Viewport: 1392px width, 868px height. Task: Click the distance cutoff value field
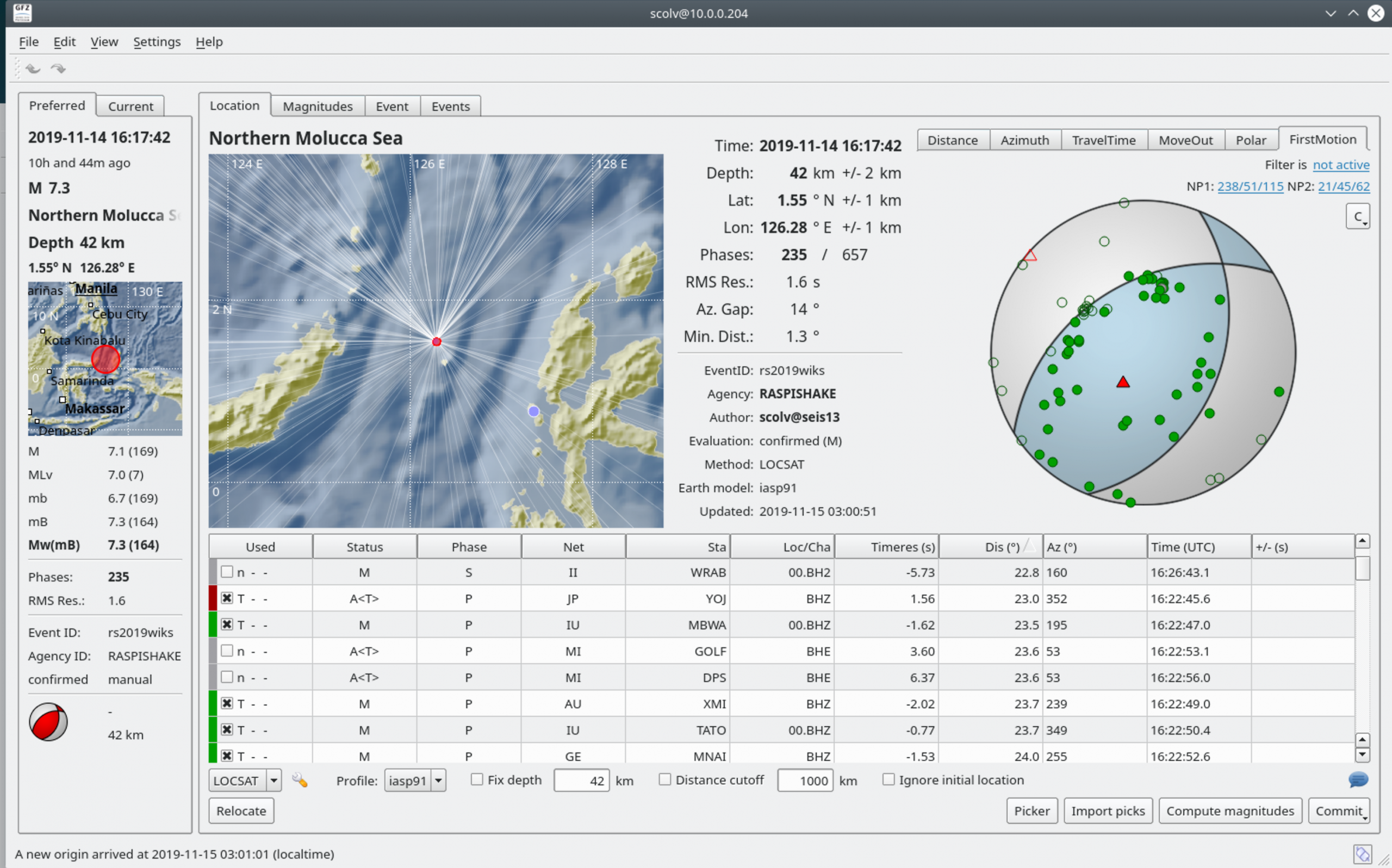coord(805,780)
